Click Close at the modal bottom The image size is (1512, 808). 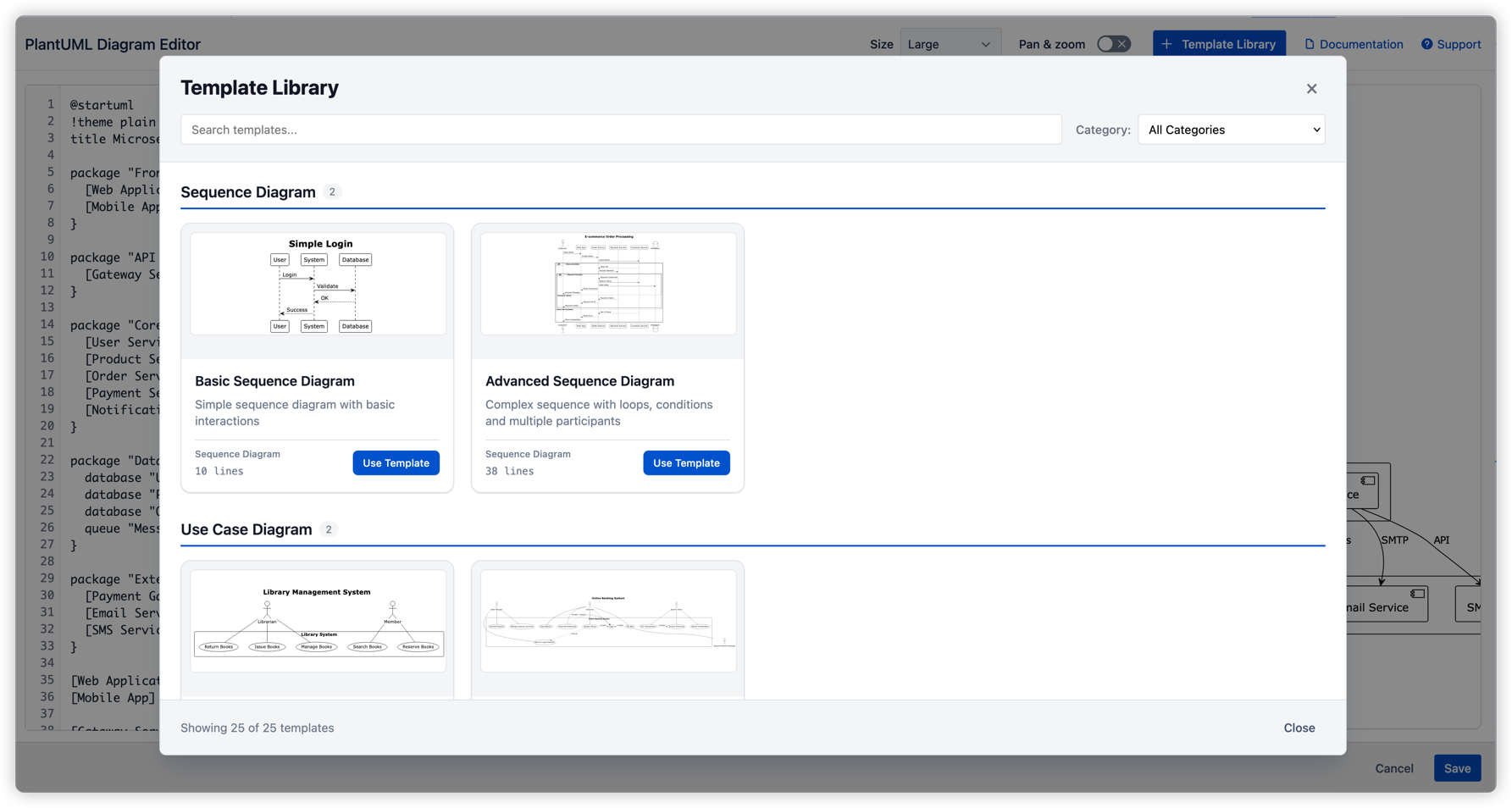coord(1299,727)
